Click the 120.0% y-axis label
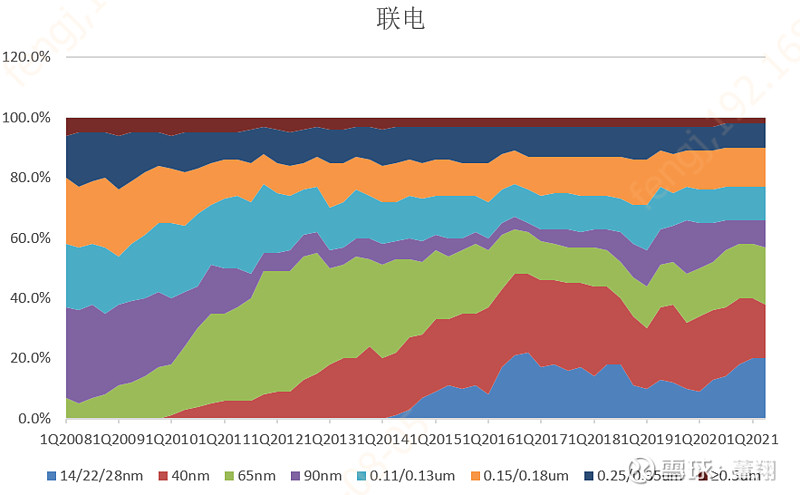 click(x=27, y=57)
